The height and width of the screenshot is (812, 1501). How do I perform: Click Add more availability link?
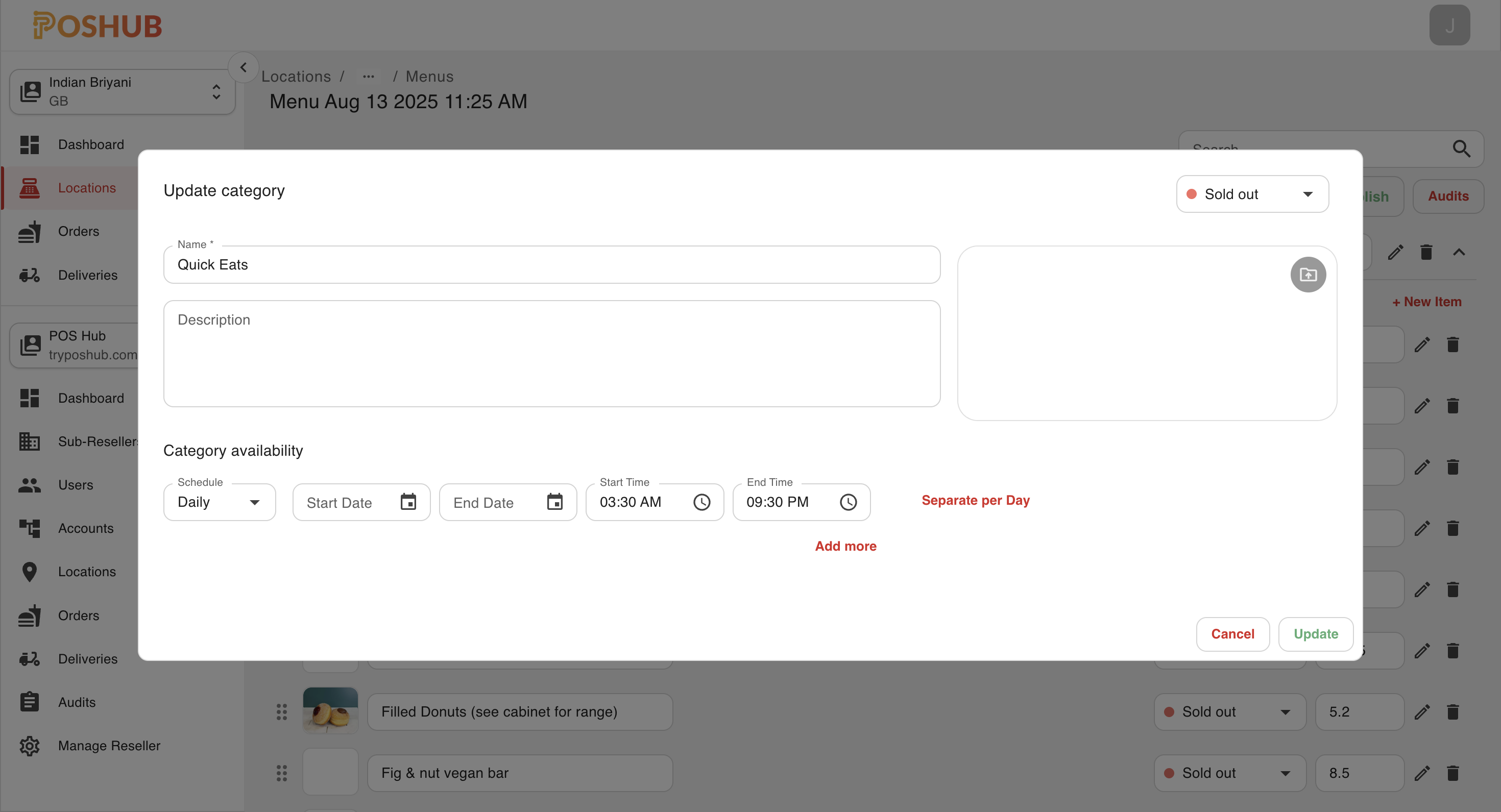(x=845, y=546)
